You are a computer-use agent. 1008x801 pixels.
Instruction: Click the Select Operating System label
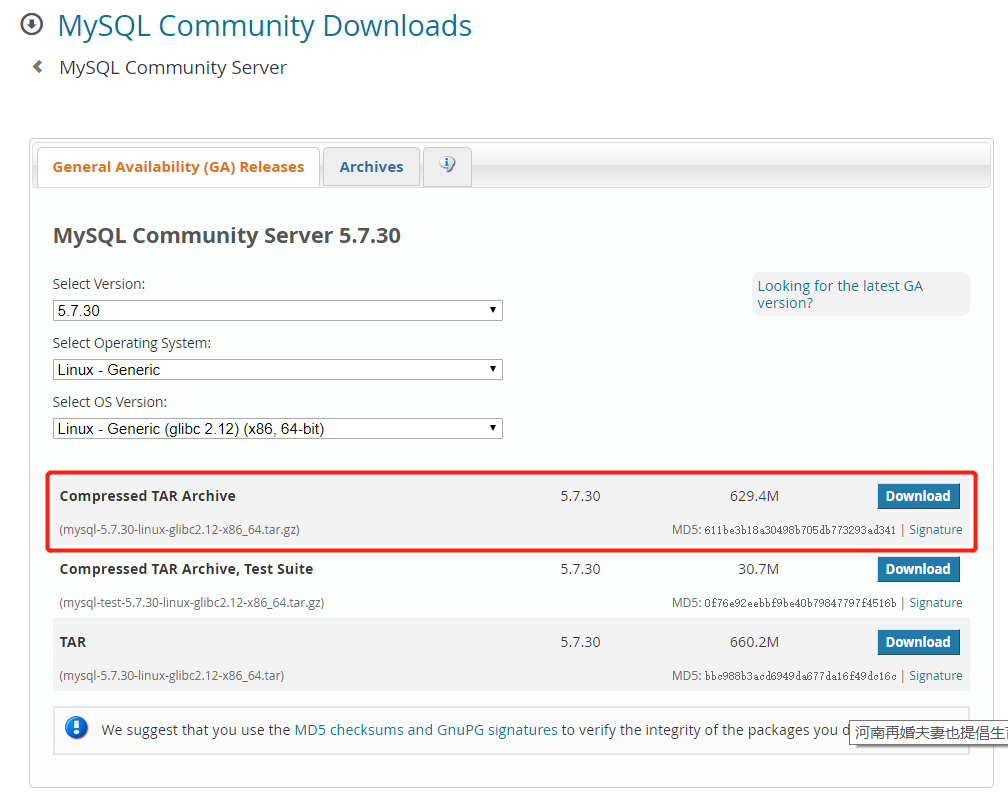click(x=132, y=343)
